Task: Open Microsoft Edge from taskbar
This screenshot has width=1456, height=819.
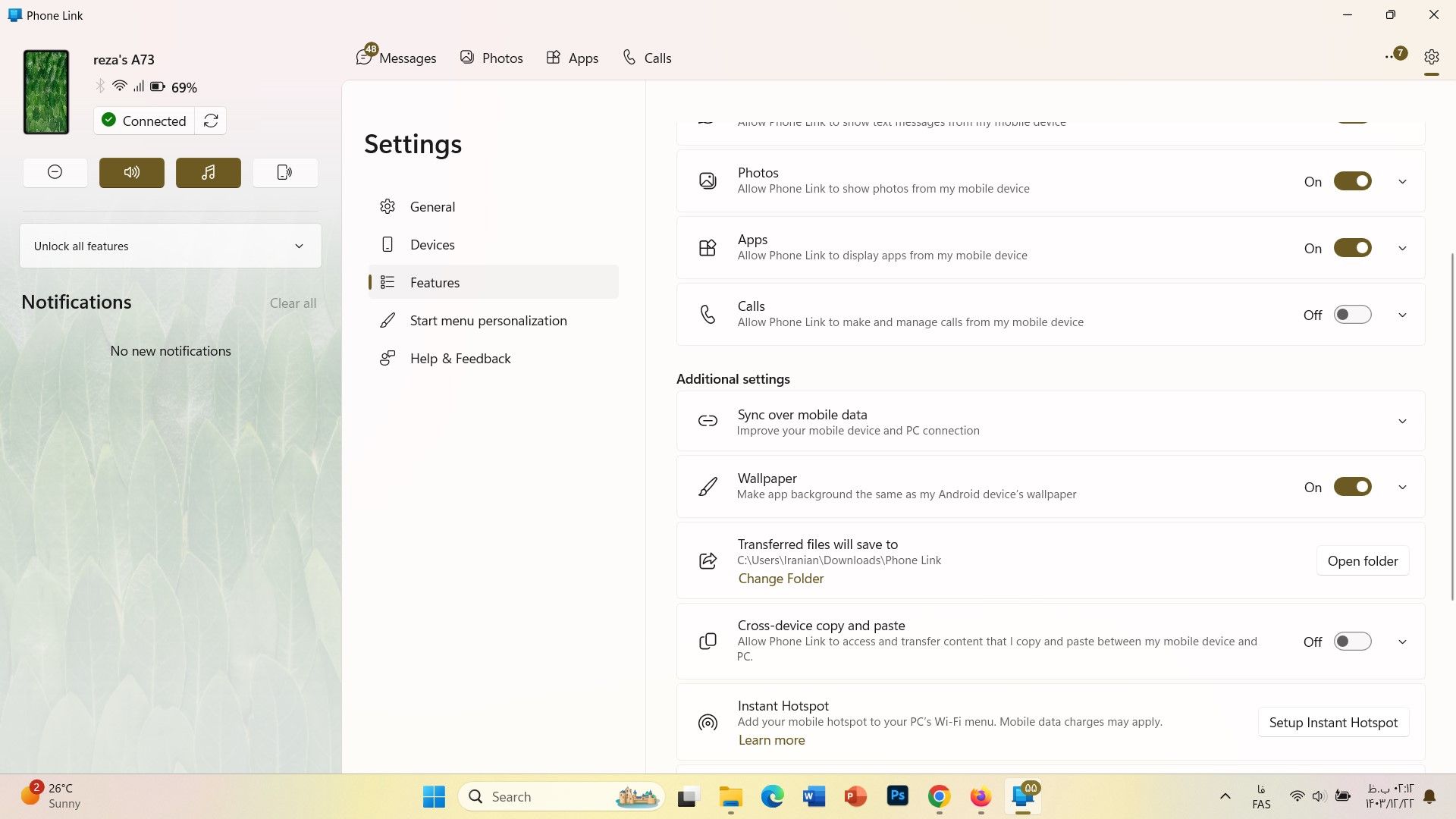Action: tap(772, 796)
